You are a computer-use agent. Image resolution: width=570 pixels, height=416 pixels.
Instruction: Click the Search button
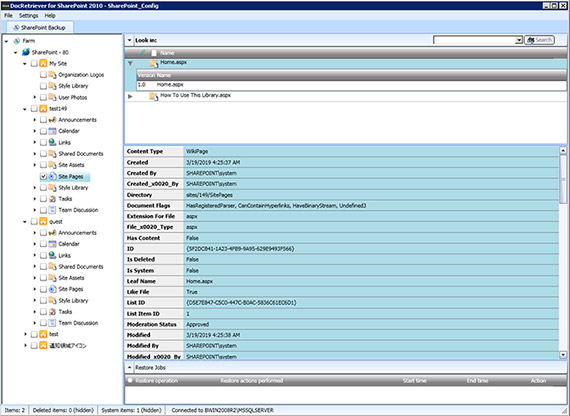(539, 40)
